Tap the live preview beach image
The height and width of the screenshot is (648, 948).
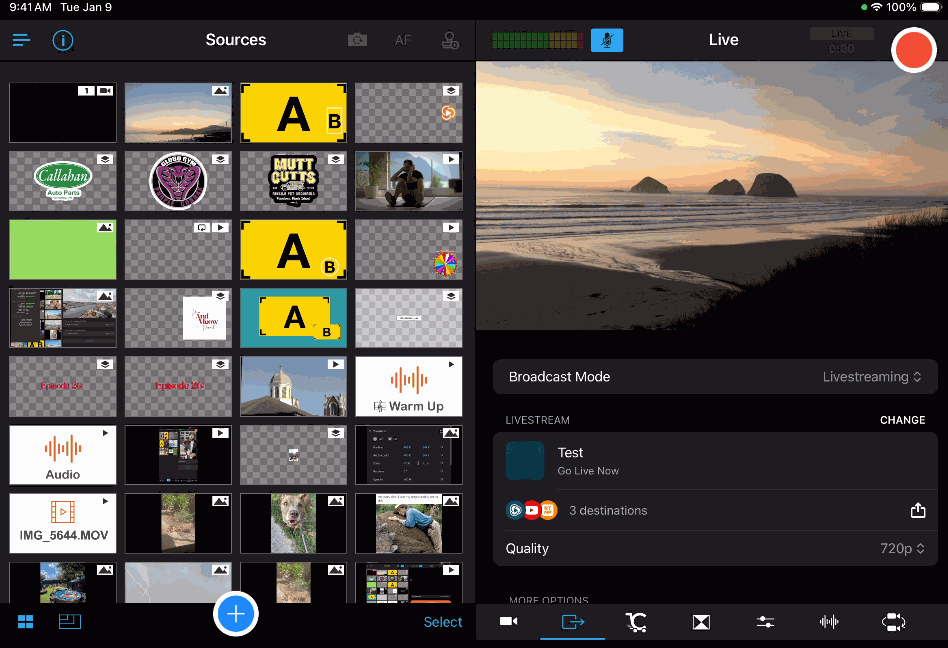(x=712, y=195)
